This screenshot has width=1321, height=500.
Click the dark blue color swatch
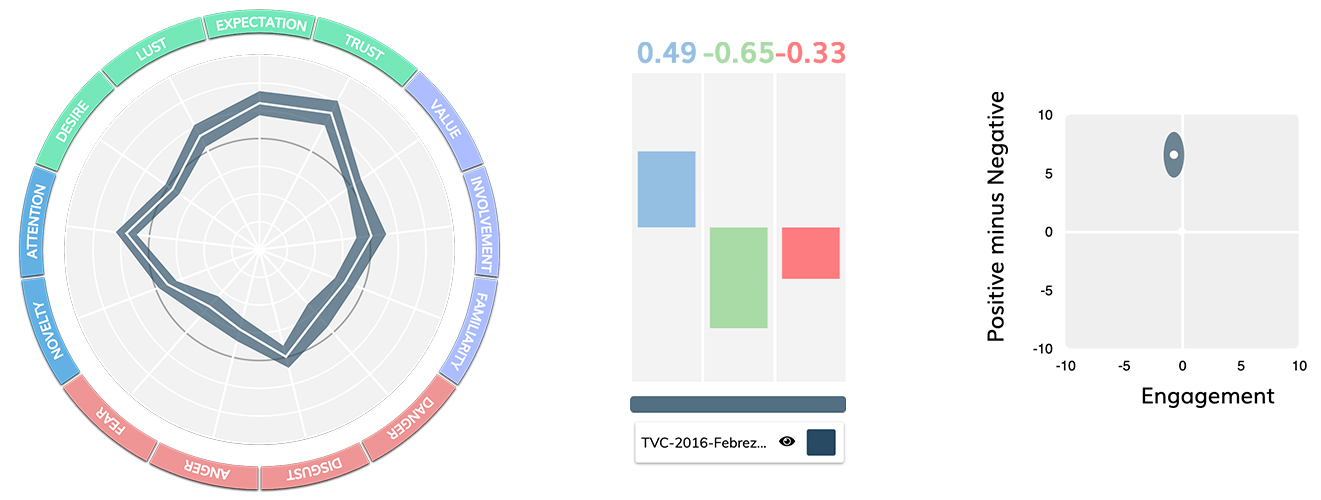coord(820,441)
